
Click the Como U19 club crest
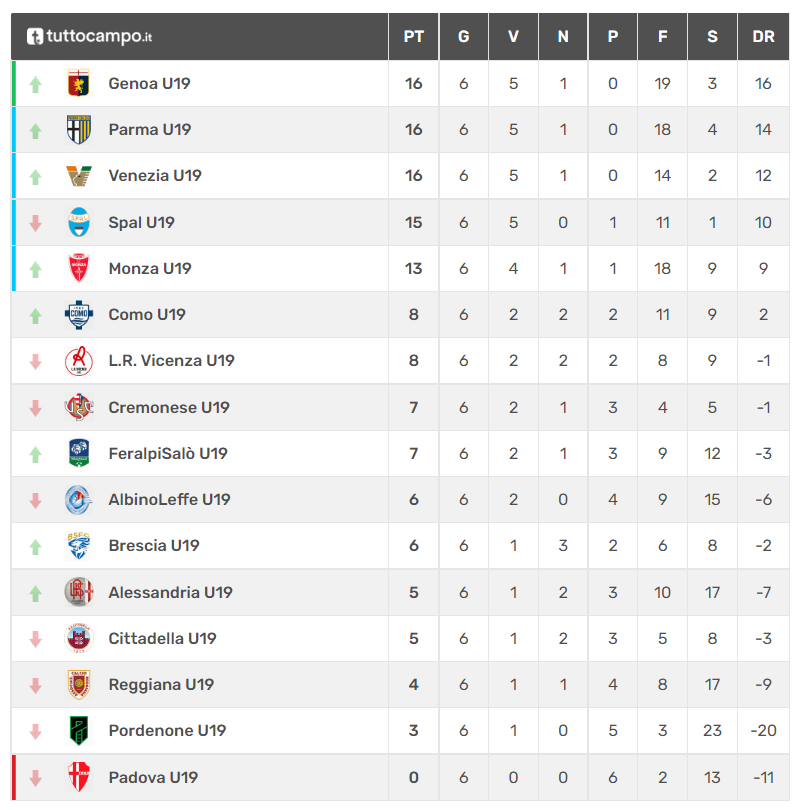coord(79,314)
